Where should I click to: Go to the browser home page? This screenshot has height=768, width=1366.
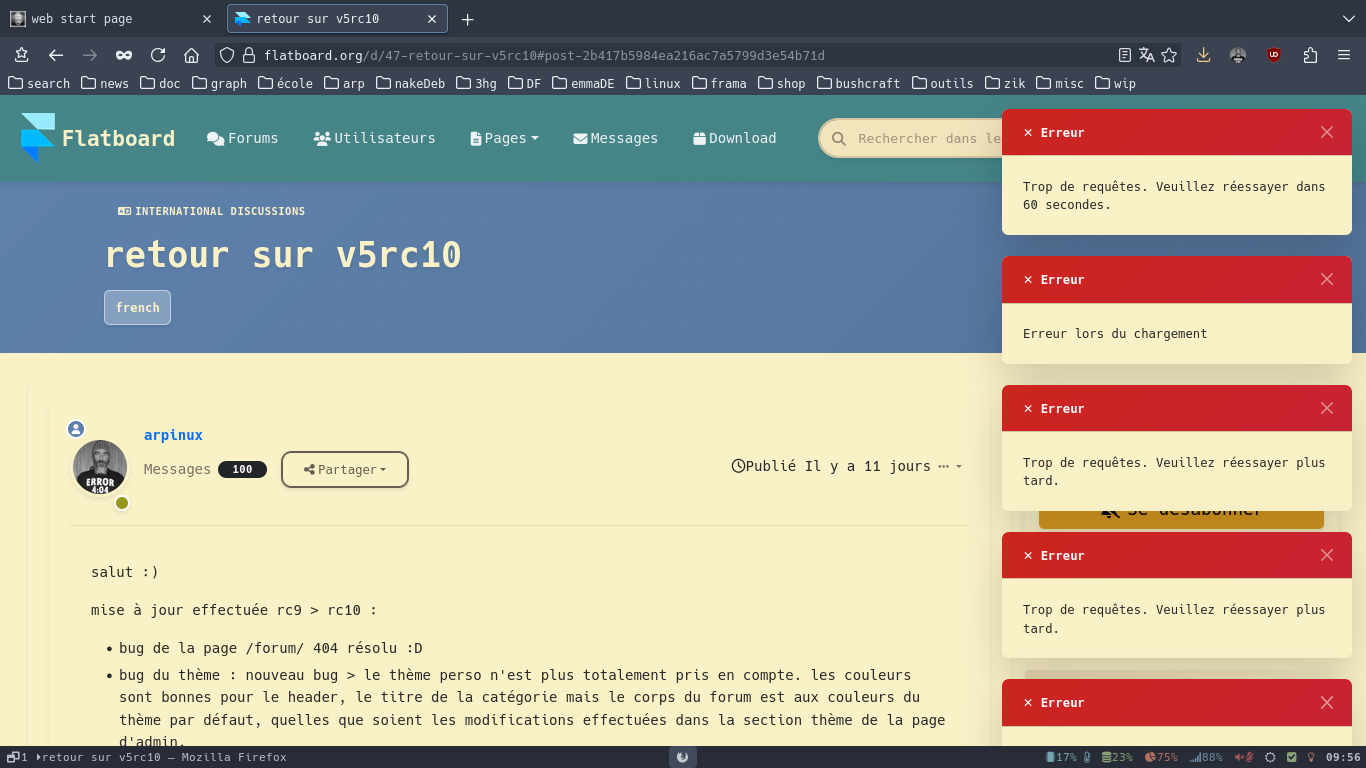(192, 55)
